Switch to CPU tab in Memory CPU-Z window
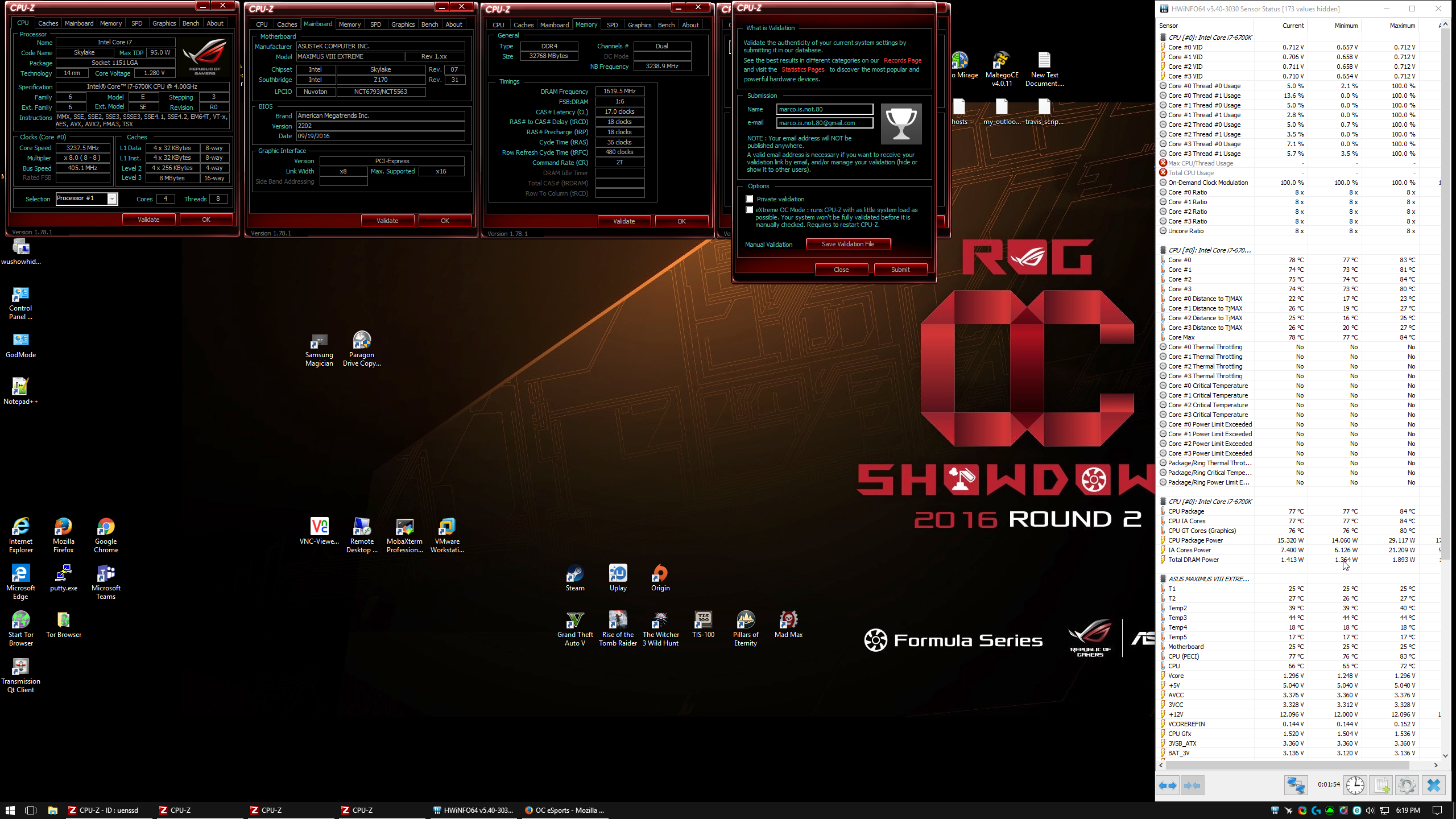Viewport: 1456px width, 819px height. [x=498, y=25]
